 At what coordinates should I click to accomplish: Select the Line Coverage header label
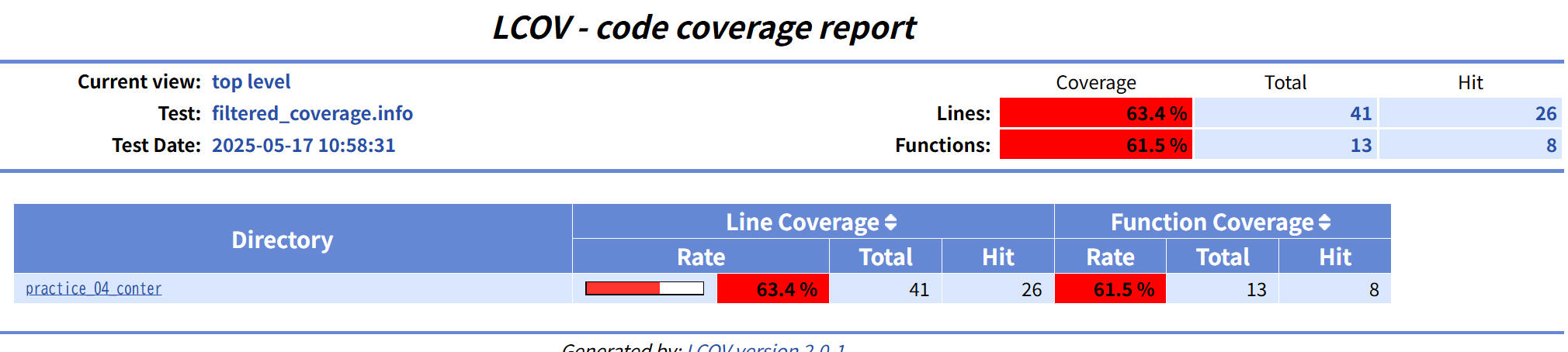[x=802, y=223]
